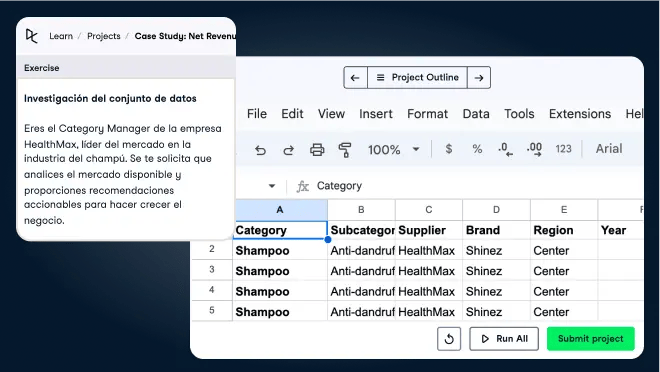Image resolution: width=660 pixels, height=372 pixels.
Task: Click the Supplier header cell
Action: (428, 230)
